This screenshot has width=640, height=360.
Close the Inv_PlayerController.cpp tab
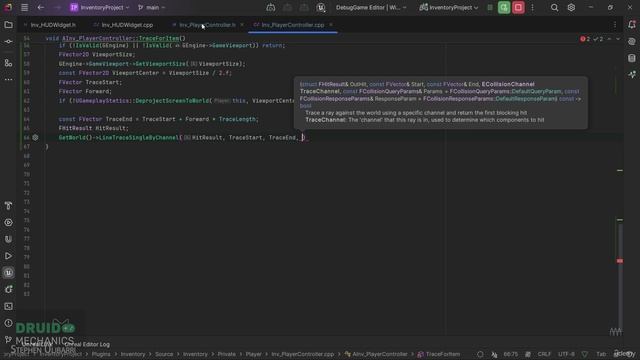click(x=331, y=25)
